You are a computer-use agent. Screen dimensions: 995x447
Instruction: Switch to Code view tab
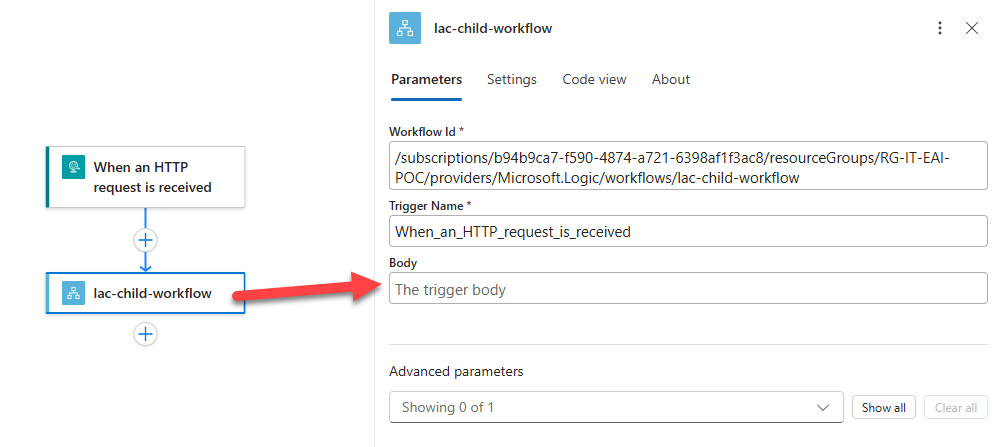point(594,79)
